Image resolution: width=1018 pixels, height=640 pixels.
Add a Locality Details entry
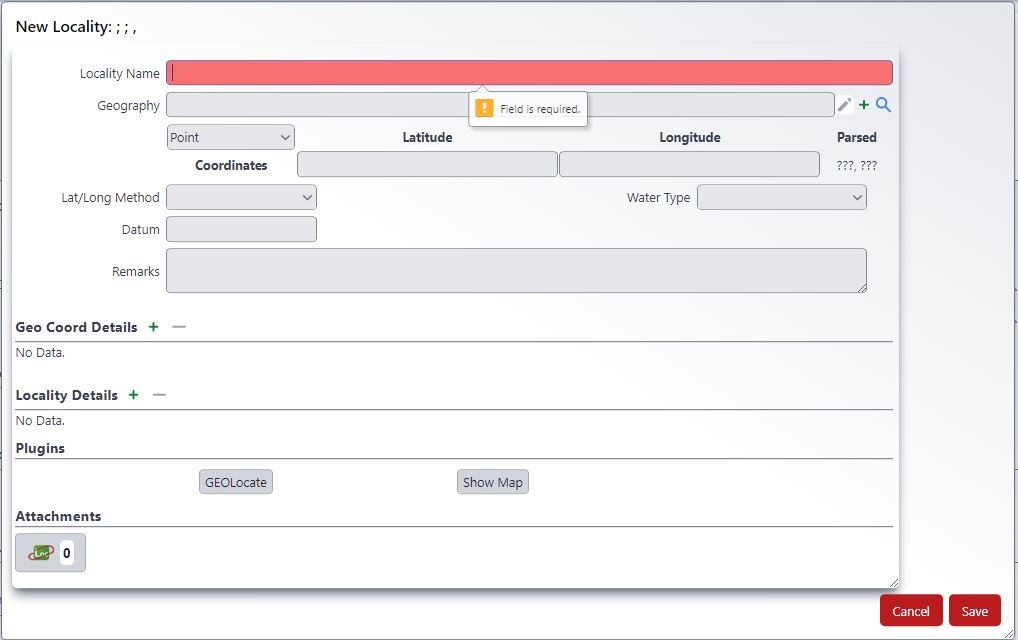coord(133,395)
